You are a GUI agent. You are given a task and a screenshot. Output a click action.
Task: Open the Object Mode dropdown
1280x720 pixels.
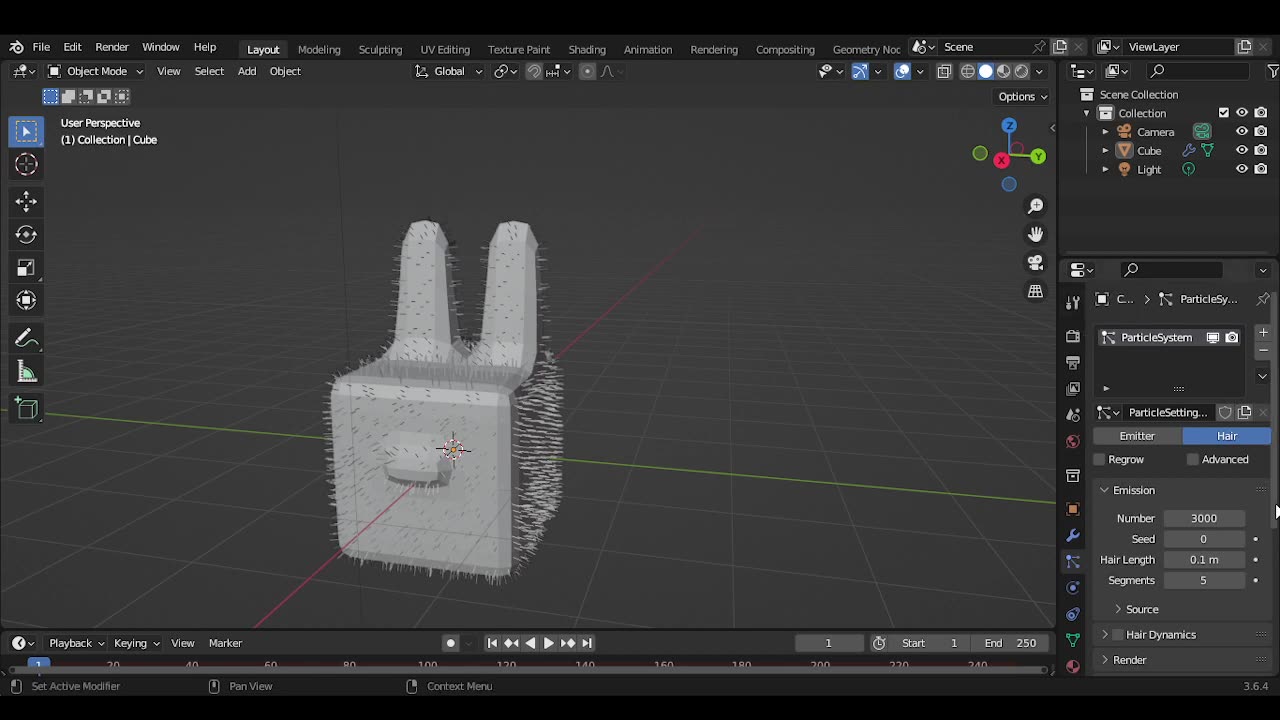[95, 71]
